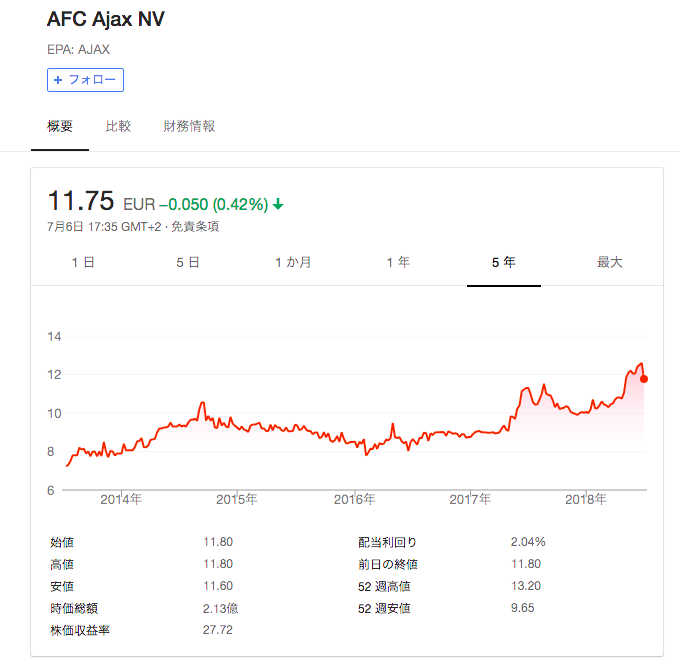The width and height of the screenshot is (680, 663).
Task: Open the 概要 overview tab
Action: (60, 126)
